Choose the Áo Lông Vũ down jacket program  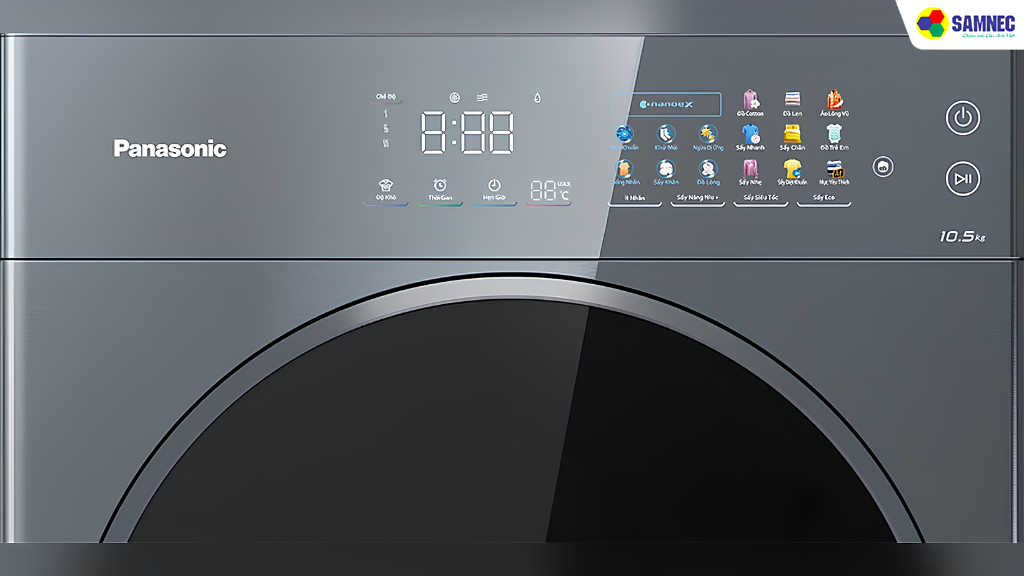coord(834,103)
